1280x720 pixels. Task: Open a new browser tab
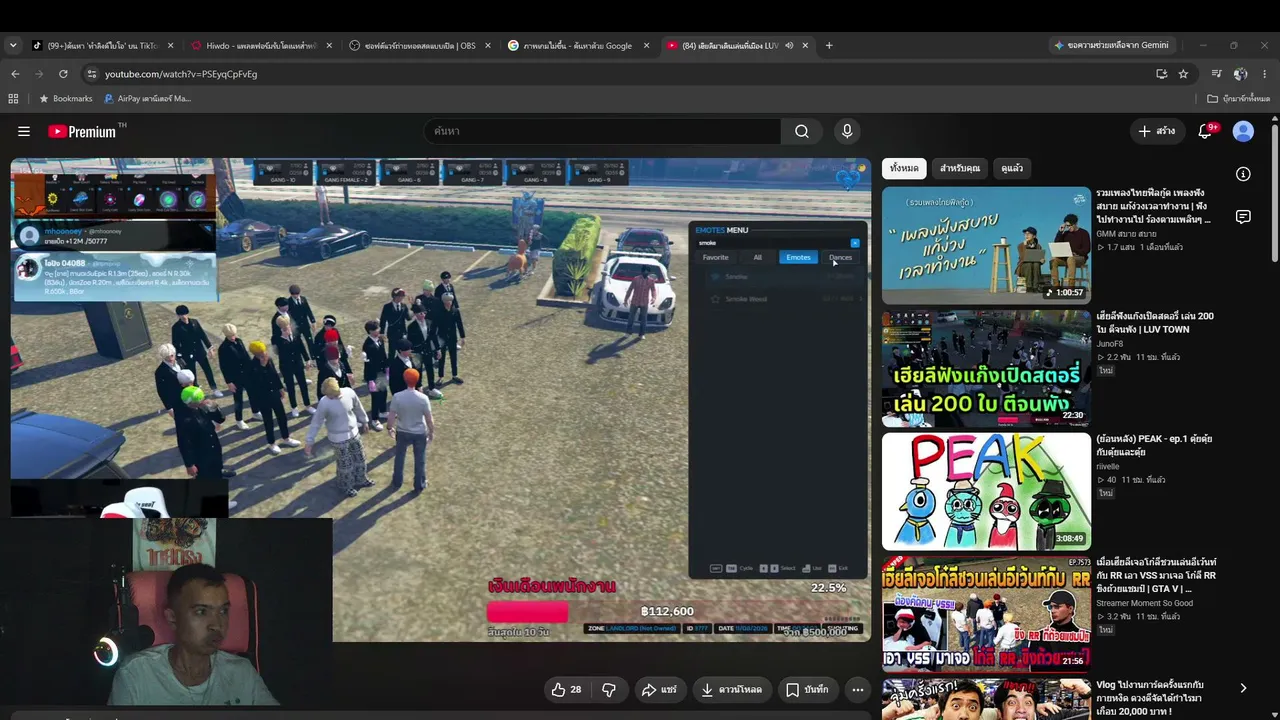[829, 45]
